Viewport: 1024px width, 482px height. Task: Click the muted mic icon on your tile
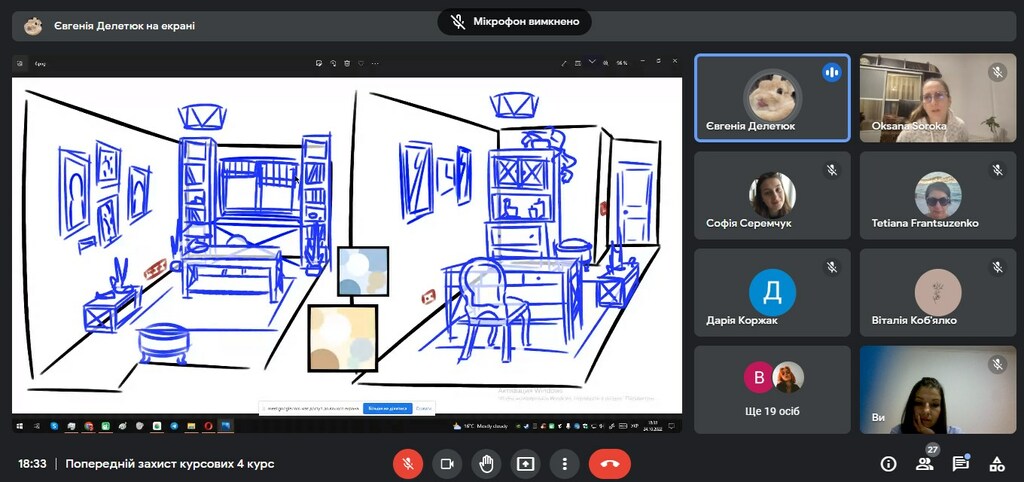[x=997, y=364]
